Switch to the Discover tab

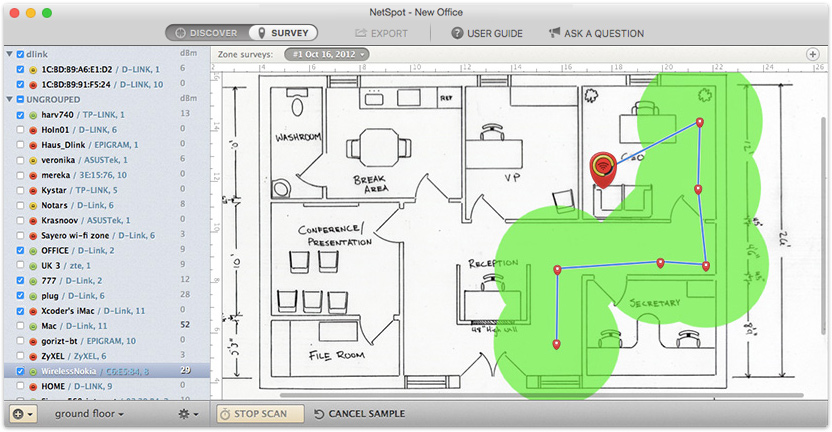[x=207, y=33]
